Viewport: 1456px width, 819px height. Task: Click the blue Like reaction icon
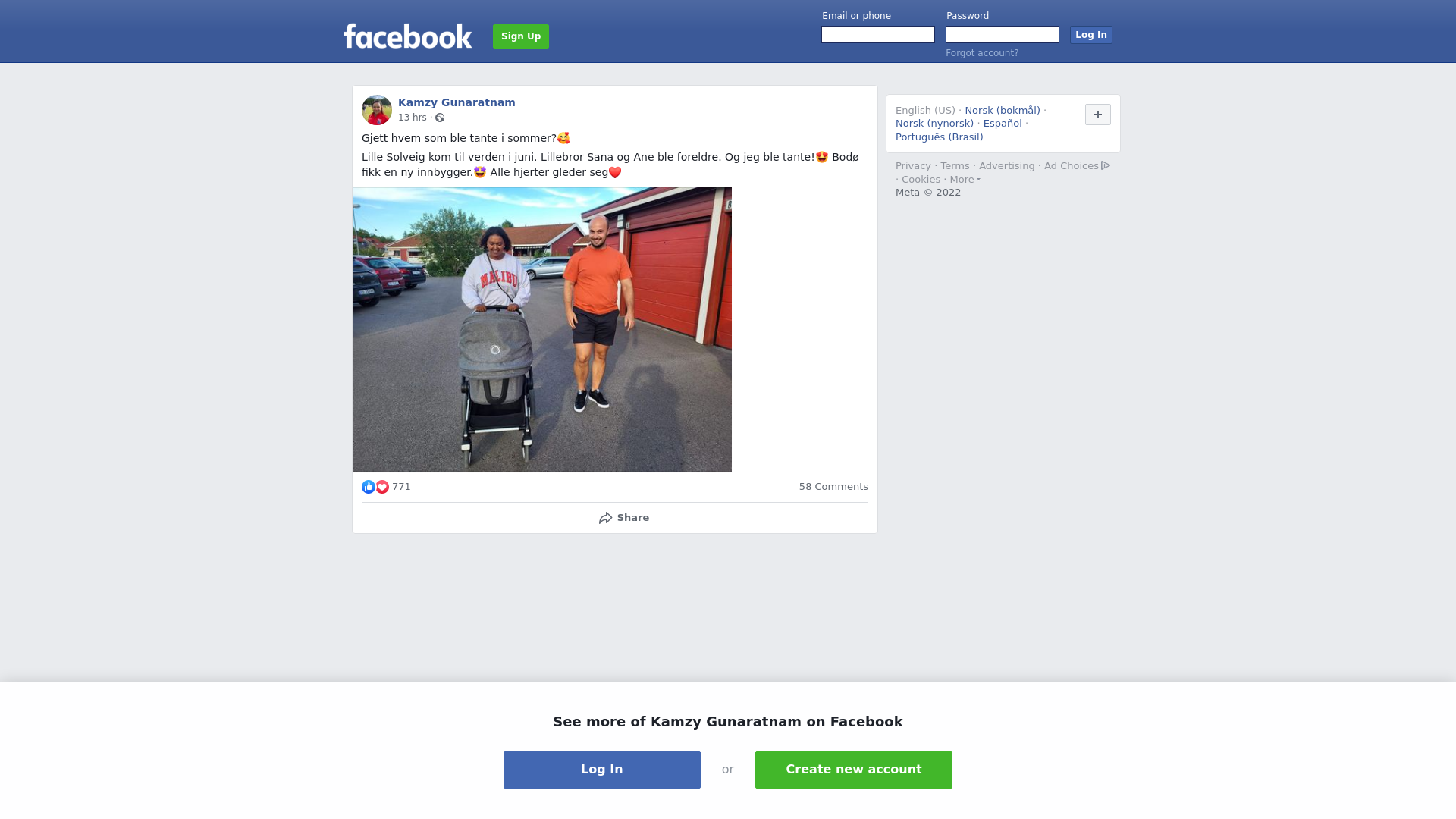click(x=369, y=487)
